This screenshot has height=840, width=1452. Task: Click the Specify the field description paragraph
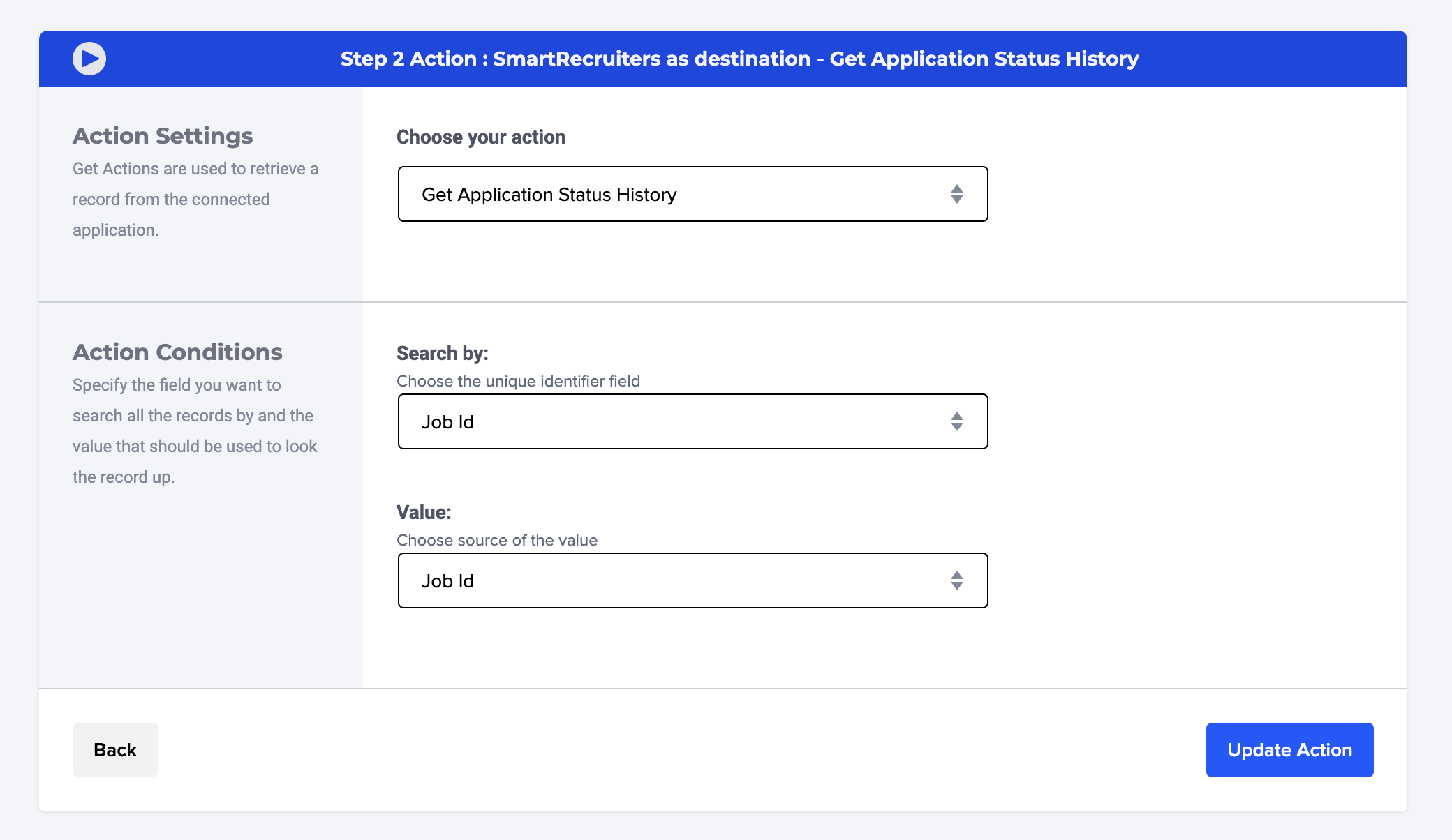click(195, 431)
